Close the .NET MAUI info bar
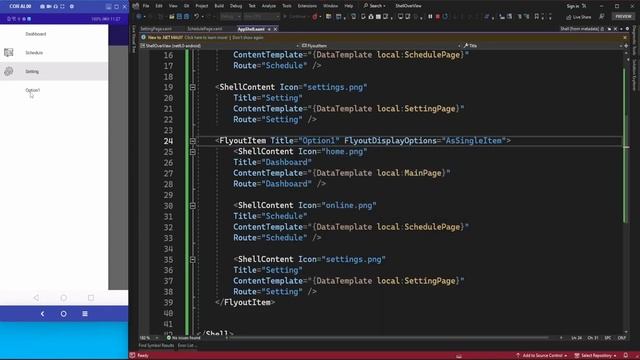The height and width of the screenshot is (360, 640). (625, 38)
